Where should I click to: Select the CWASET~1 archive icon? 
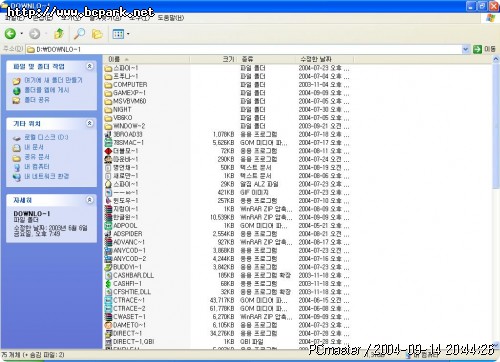click(108, 317)
